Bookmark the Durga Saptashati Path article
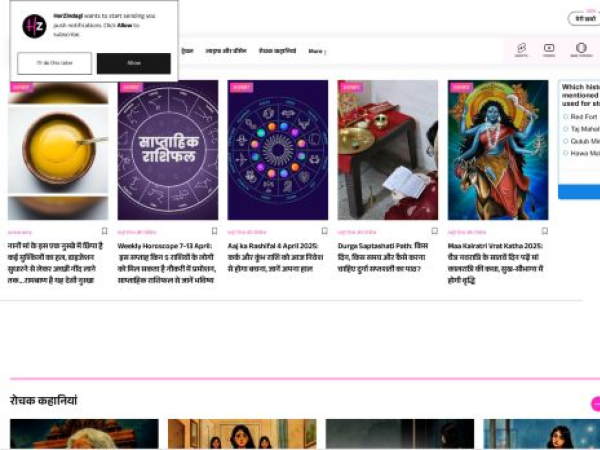This screenshot has width=600, height=450. coord(434,231)
